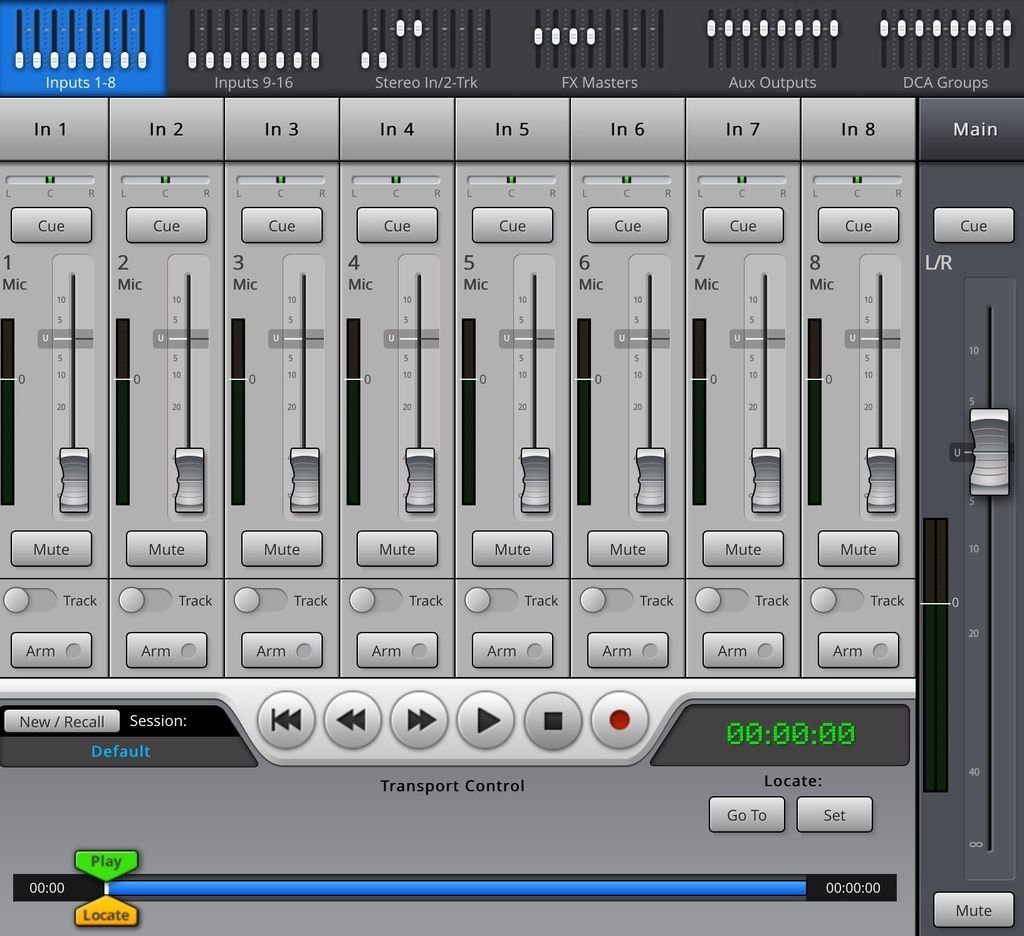This screenshot has width=1024, height=936.
Task: Switch to the FX Masters tab
Action: (599, 48)
